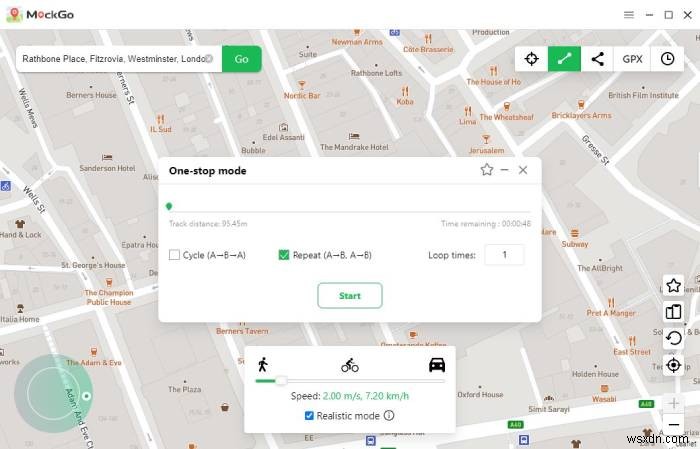Start the one-stop movement
The height and width of the screenshot is (449, 700).
(350, 295)
